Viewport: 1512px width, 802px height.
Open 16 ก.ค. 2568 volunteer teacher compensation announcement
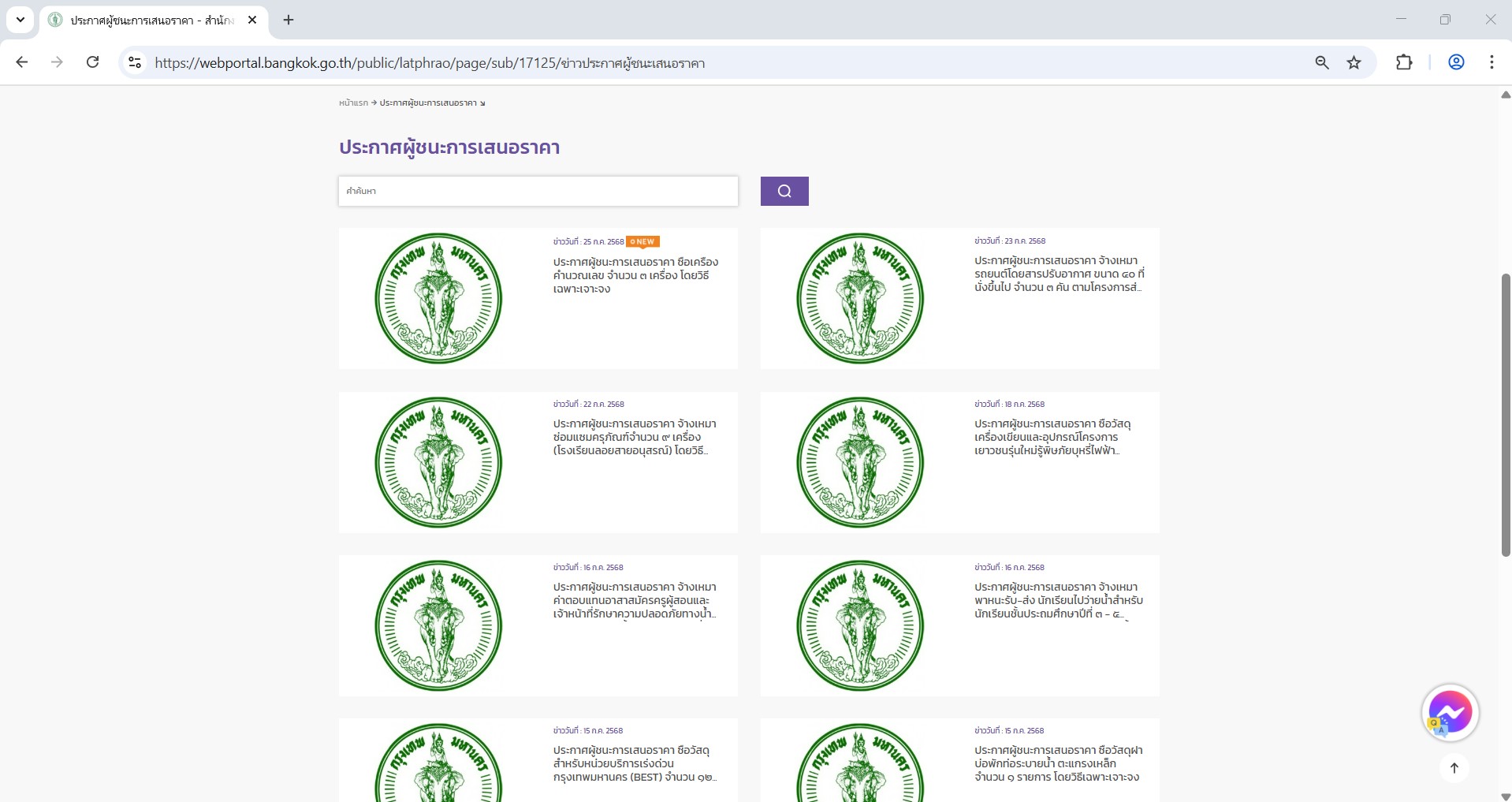(x=635, y=600)
